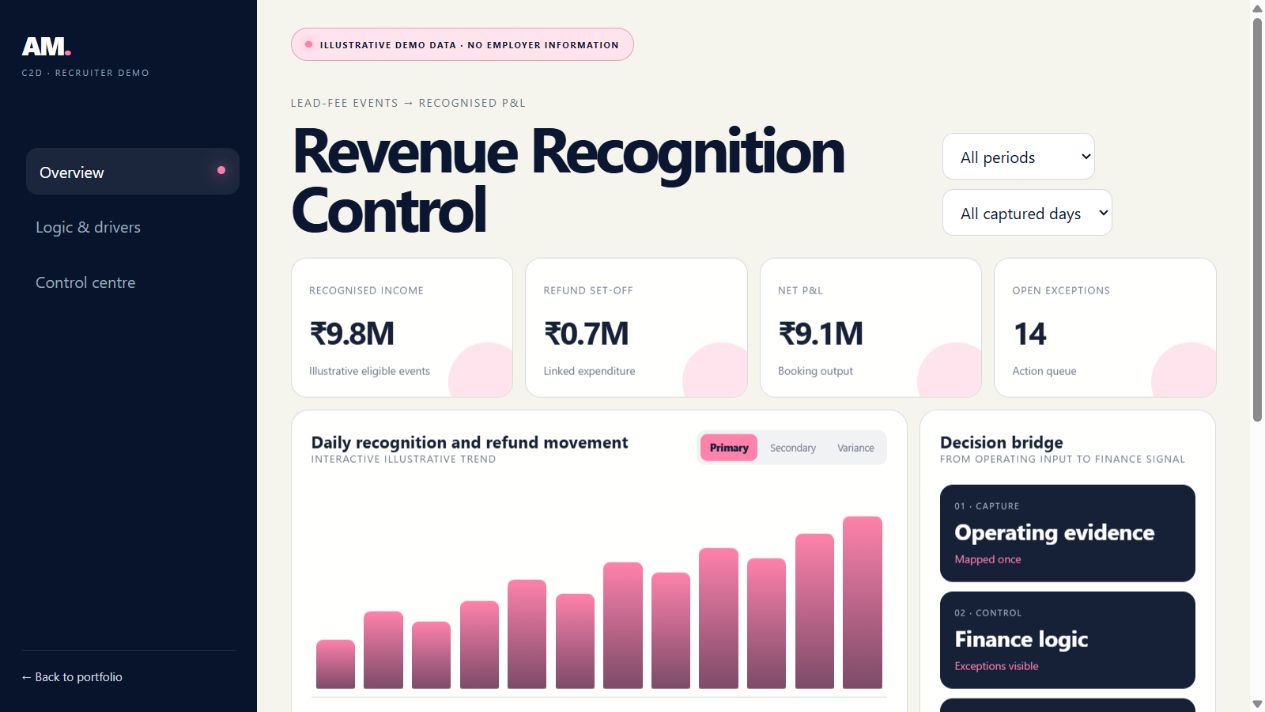Select the Primary chart toggle

[729, 448]
